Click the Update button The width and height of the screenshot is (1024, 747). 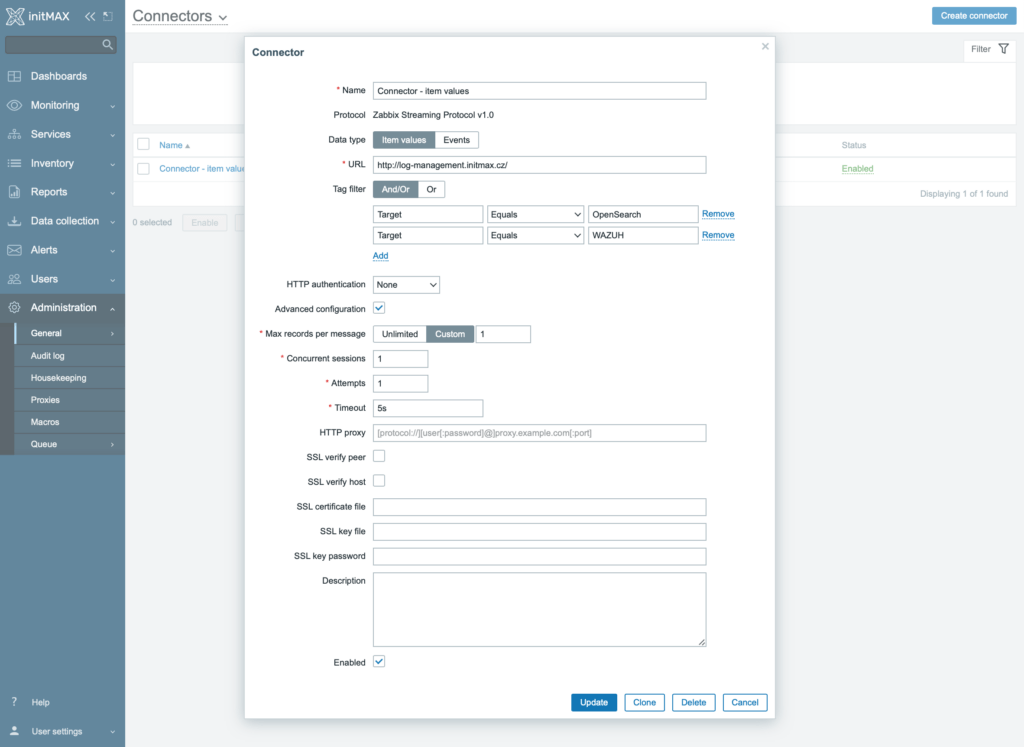[594, 703]
